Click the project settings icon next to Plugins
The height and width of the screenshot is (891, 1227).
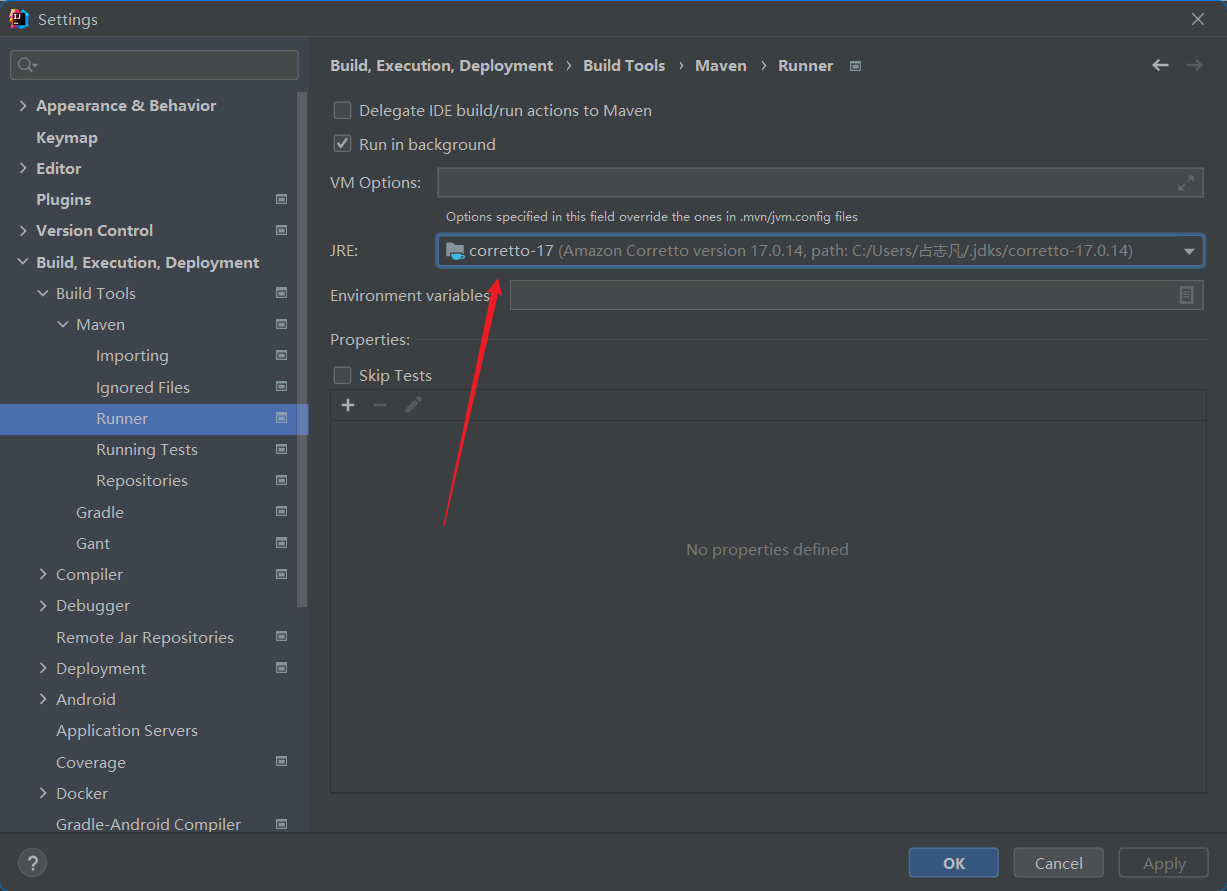(281, 200)
